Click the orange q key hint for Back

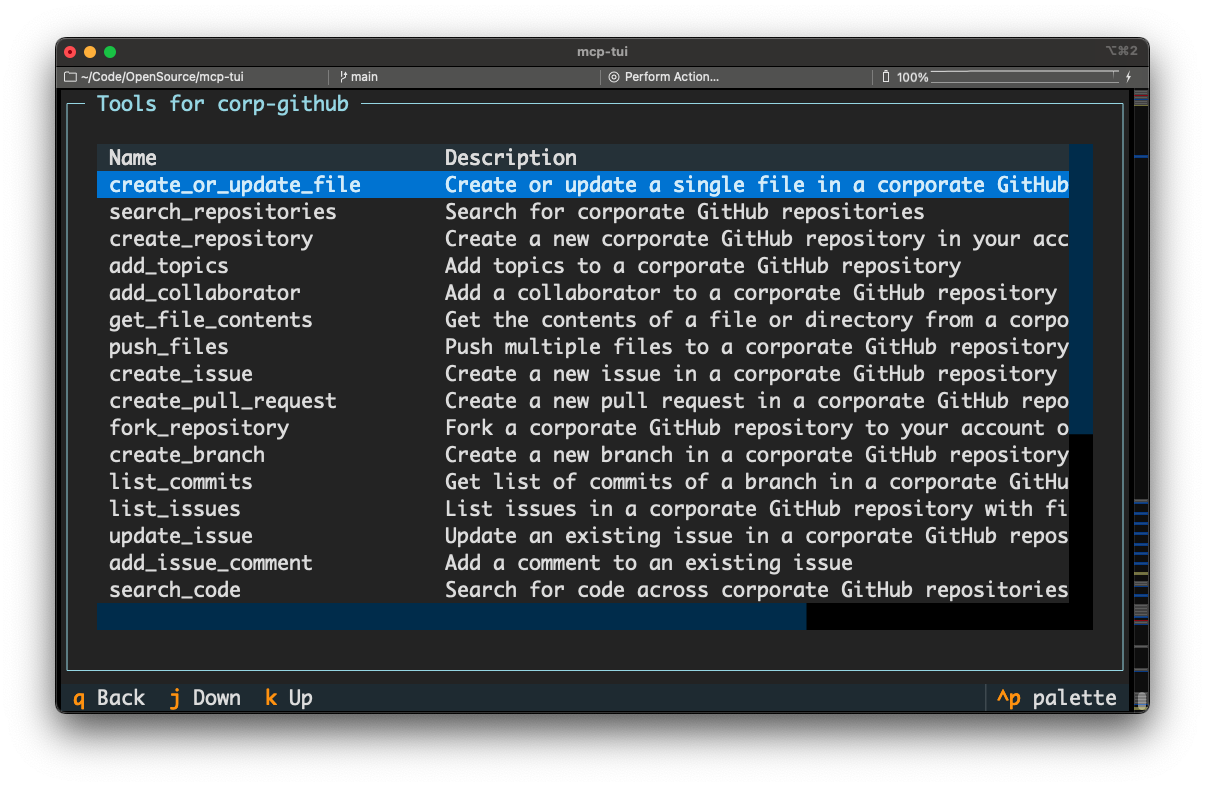pos(78,697)
